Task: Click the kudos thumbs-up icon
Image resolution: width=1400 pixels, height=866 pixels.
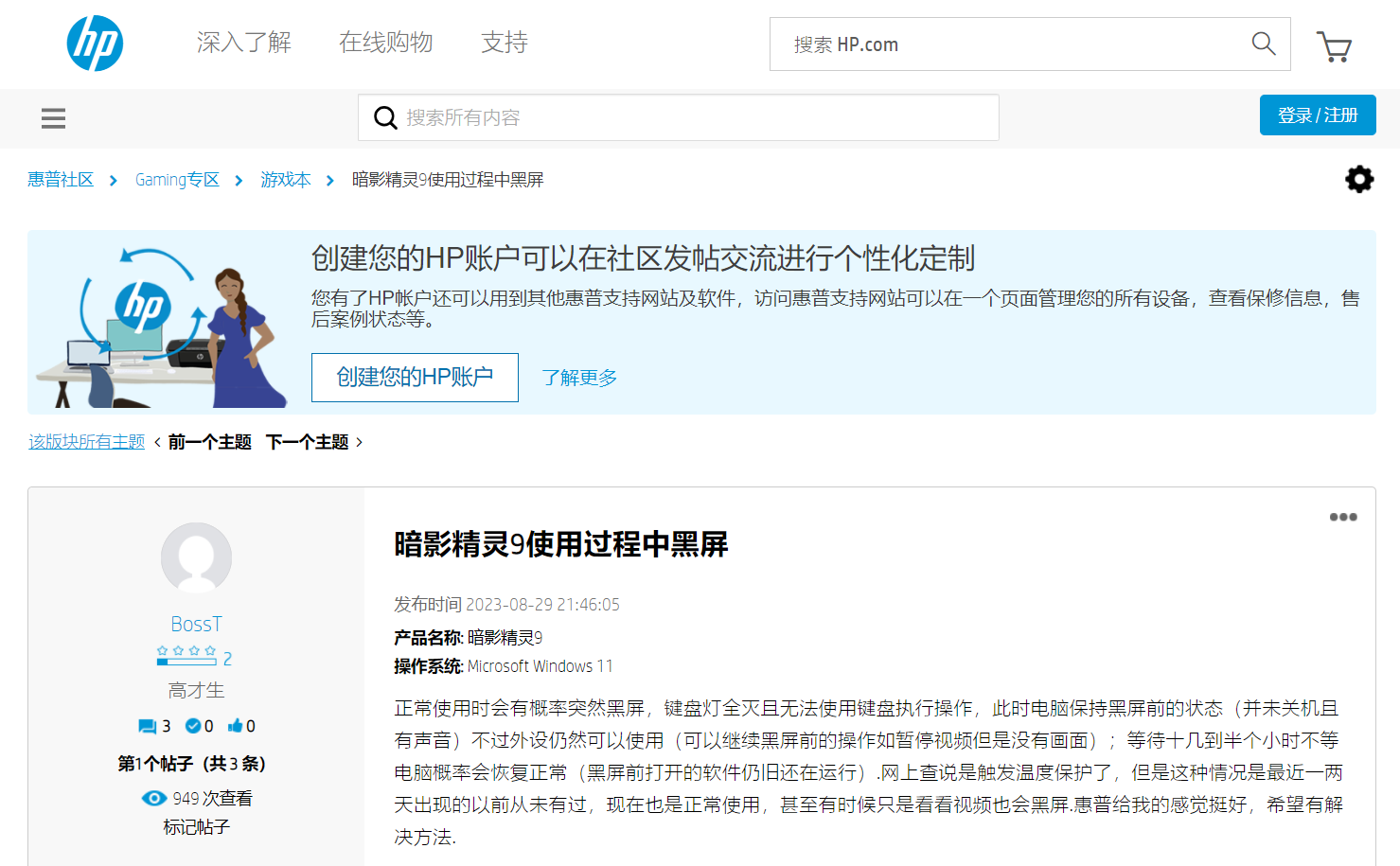Action: point(235,726)
